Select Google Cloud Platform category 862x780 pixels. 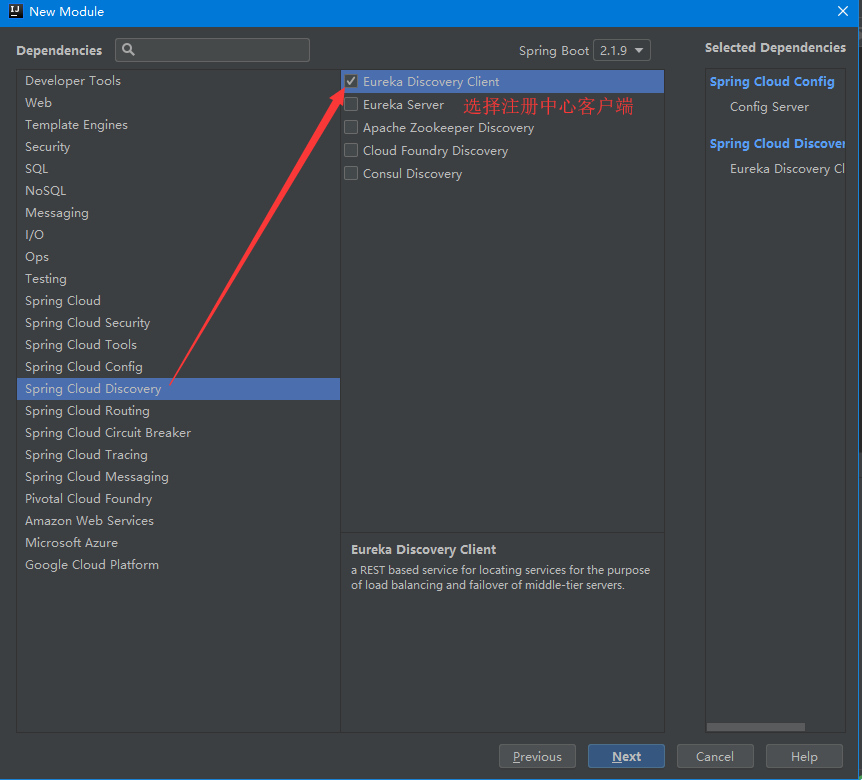(x=178, y=565)
